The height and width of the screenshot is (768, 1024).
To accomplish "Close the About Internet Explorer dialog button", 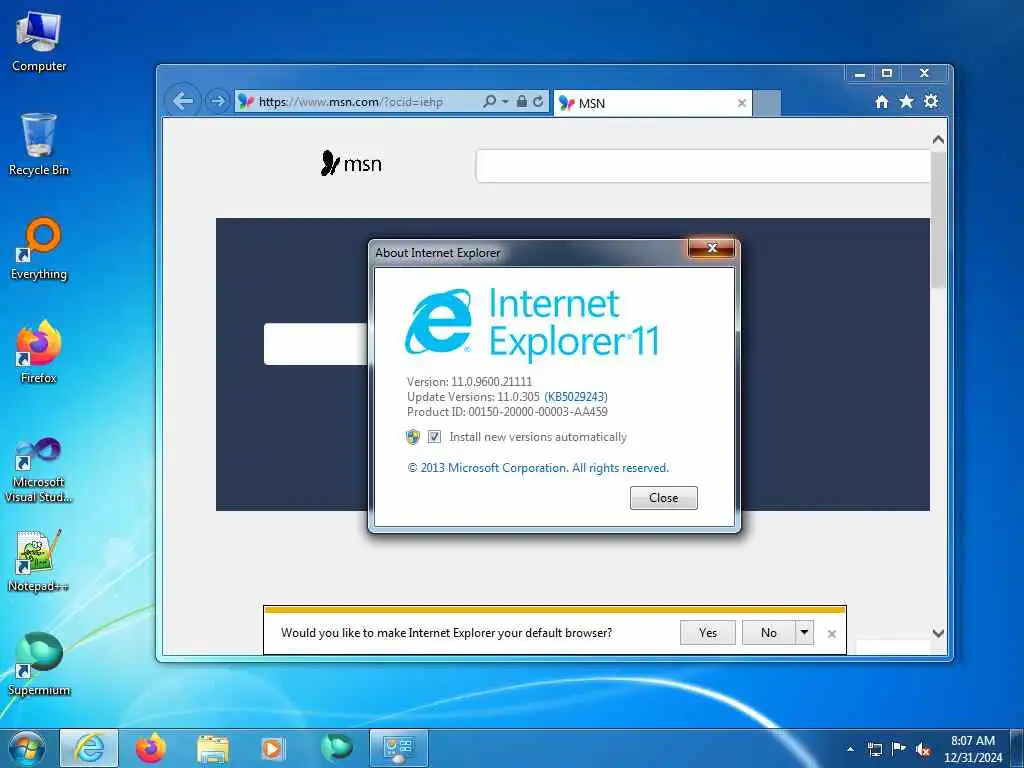I will click(x=664, y=498).
